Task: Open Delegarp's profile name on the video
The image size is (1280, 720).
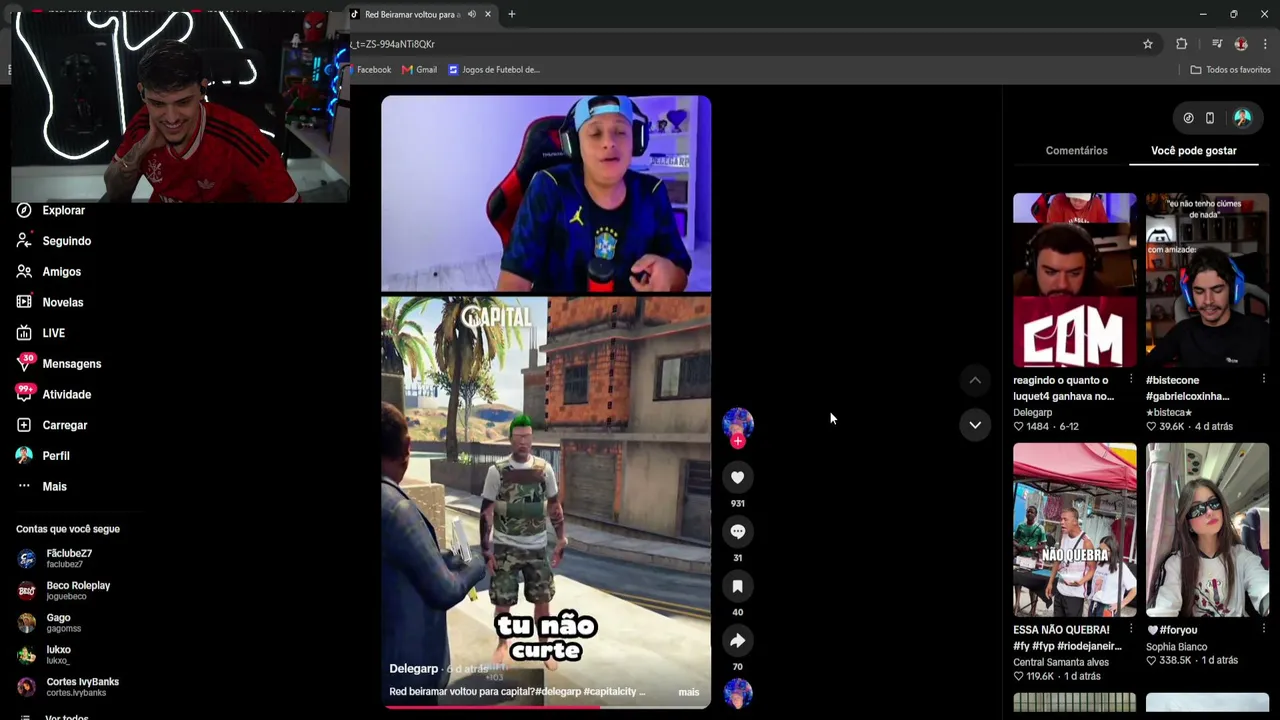Action: coord(414,669)
